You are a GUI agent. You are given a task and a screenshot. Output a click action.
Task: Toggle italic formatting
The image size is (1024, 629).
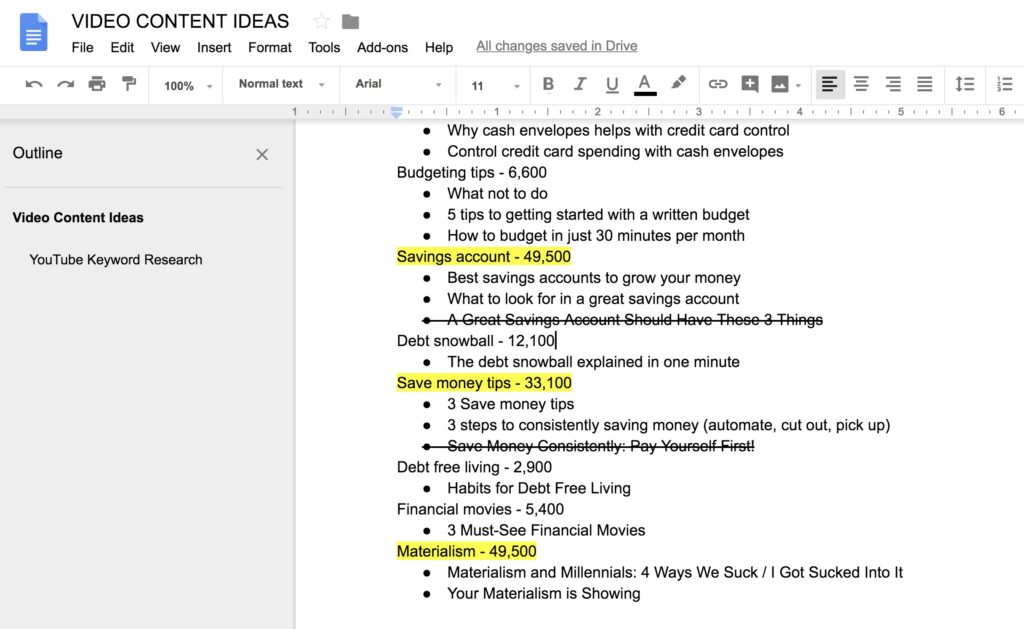point(580,84)
